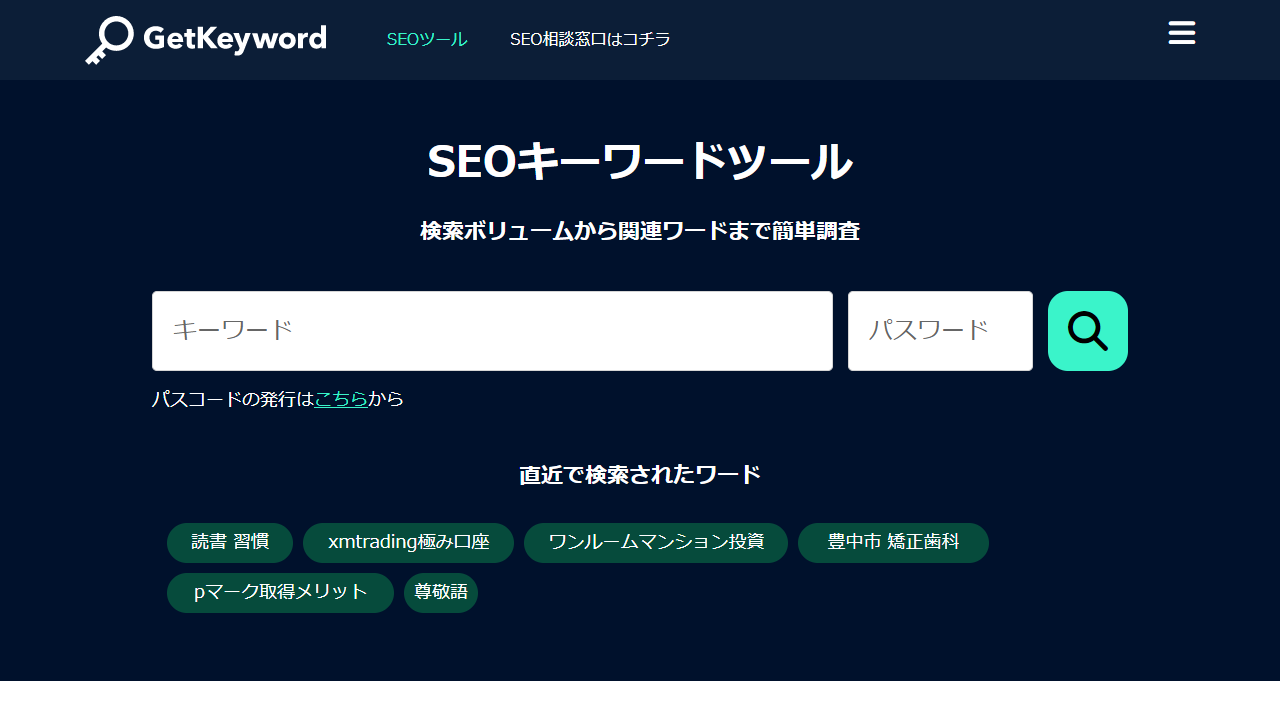This screenshot has height=720, width=1280.
Task: Select the ワンルームマンション投資 recent keyword
Action: pyautogui.click(x=656, y=543)
